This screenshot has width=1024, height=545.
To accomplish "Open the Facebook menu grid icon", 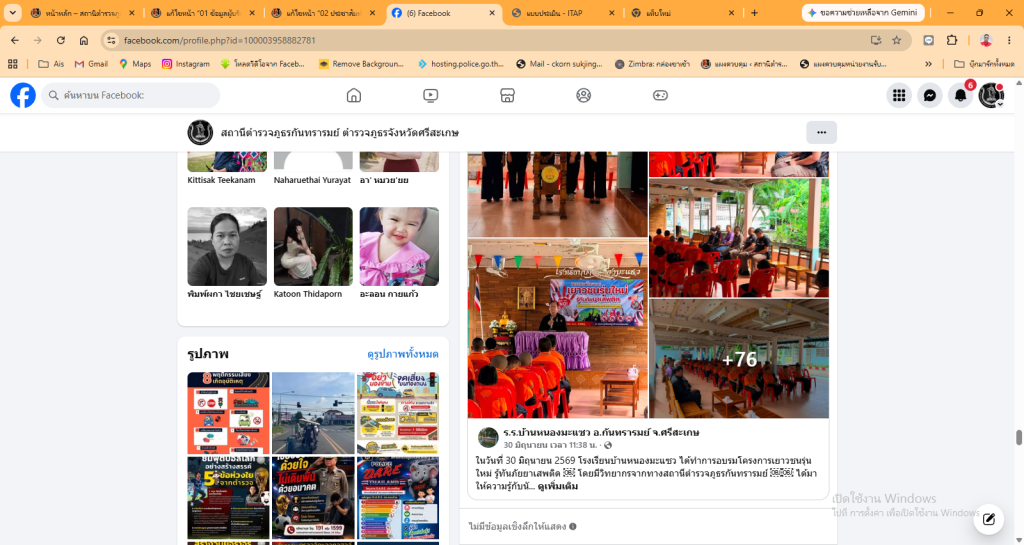I will (x=899, y=95).
